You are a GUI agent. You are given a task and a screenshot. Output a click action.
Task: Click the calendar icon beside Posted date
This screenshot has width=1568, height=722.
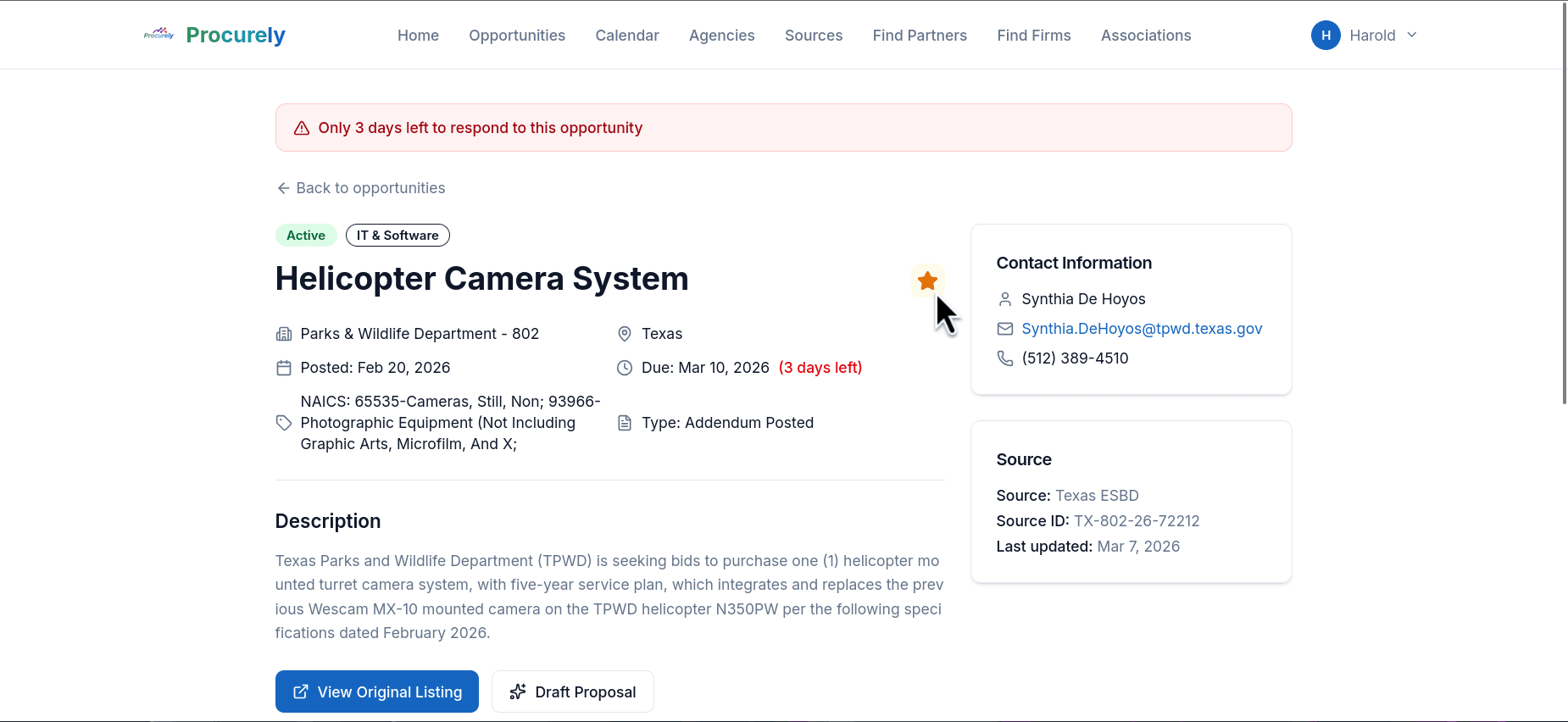coord(284,368)
